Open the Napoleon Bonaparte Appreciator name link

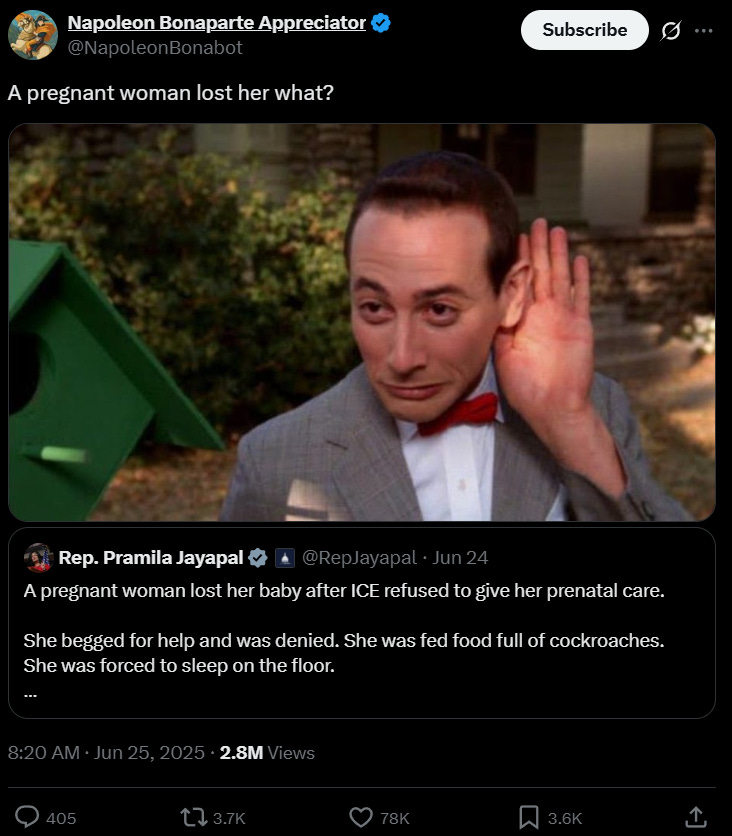pyautogui.click(x=216, y=23)
